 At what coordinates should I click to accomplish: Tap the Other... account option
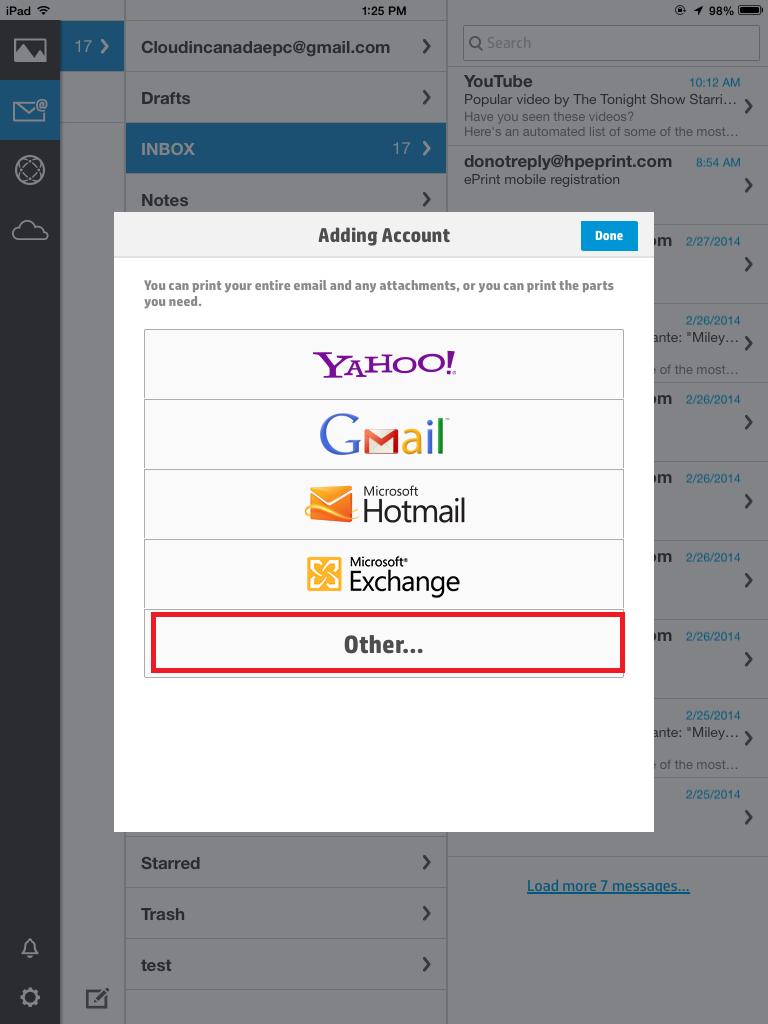point(386,644)
